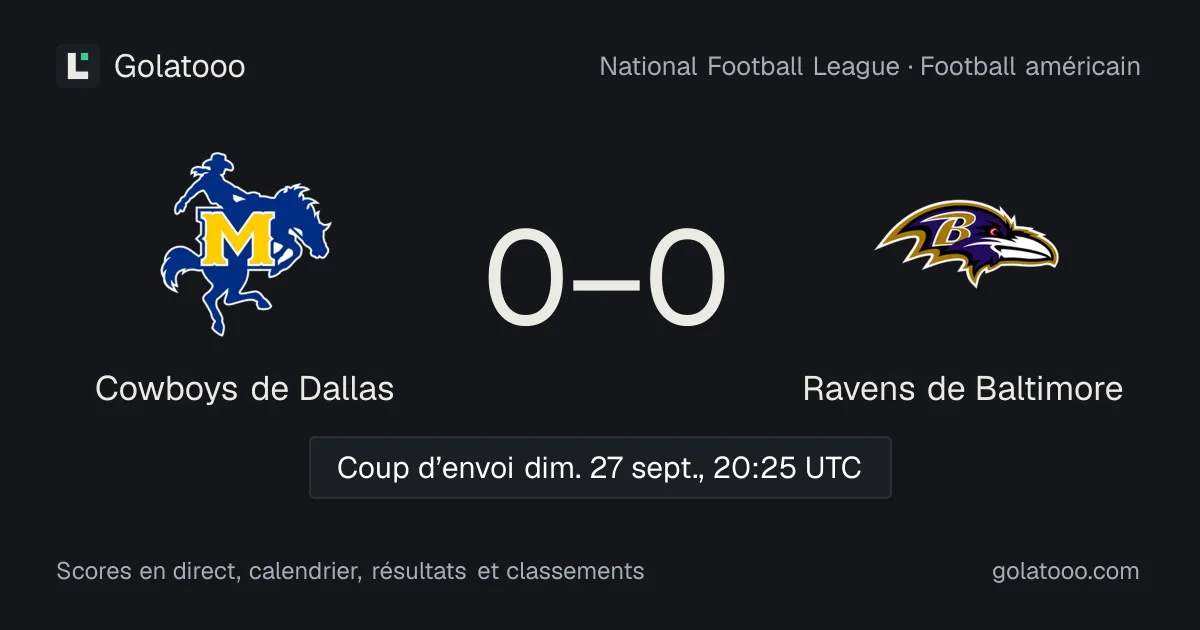Screen dimensions: 1200x630
Task: Click the Coup d'envoi kickoff box
Action: tap(600, 467)
